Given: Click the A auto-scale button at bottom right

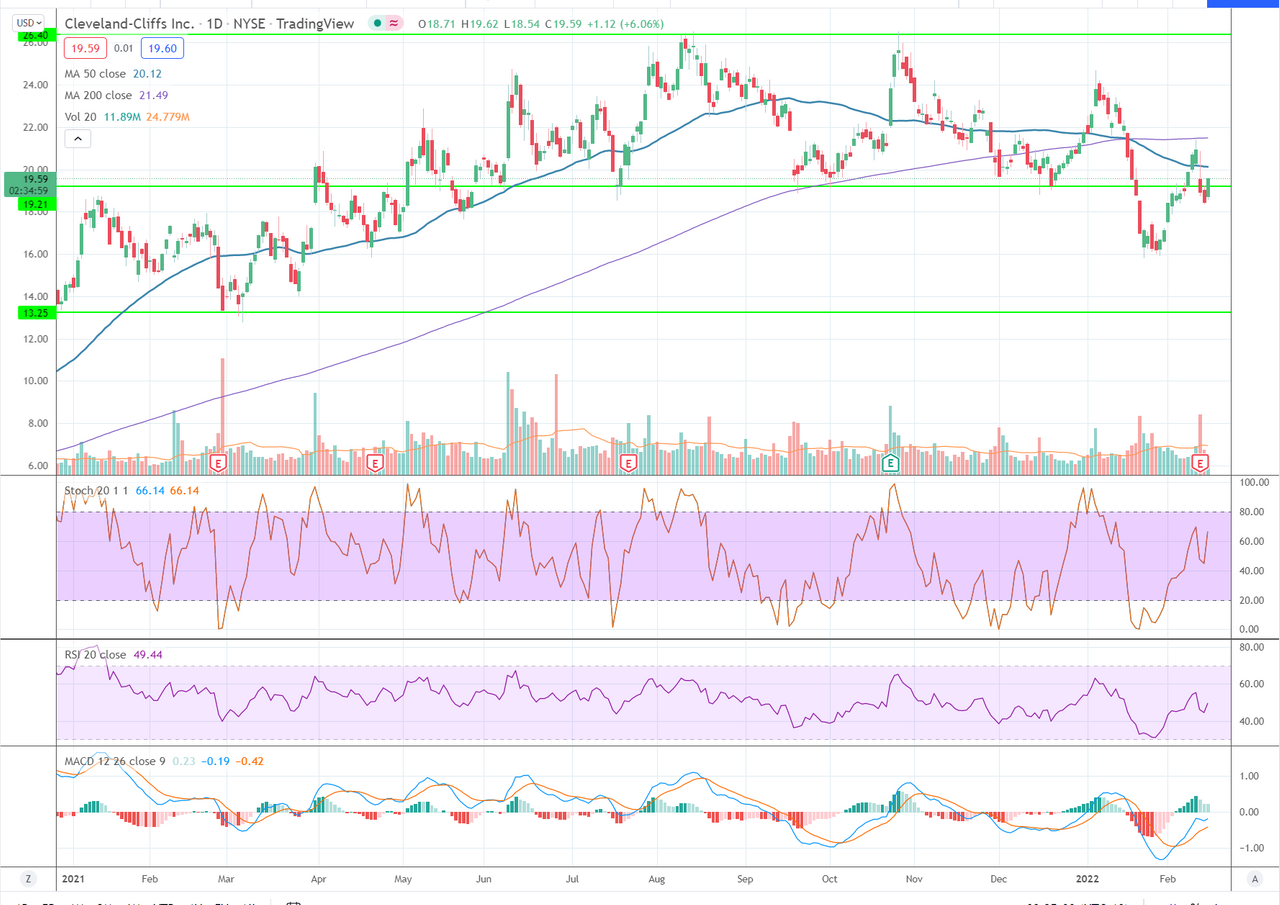Looking at the screenshot, I should click(x=1254, y=879).
